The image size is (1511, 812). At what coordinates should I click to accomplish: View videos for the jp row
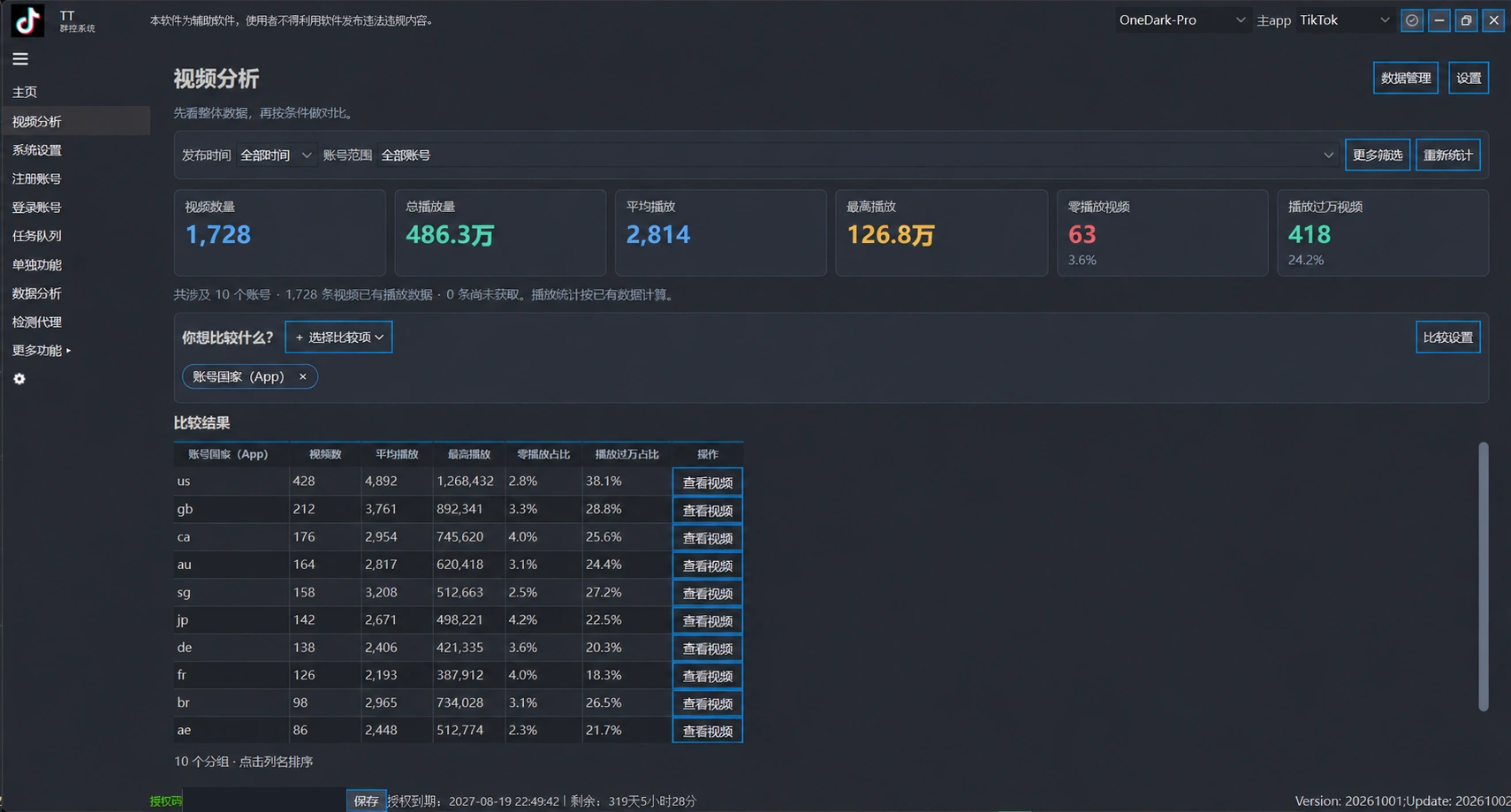point(708,620)
